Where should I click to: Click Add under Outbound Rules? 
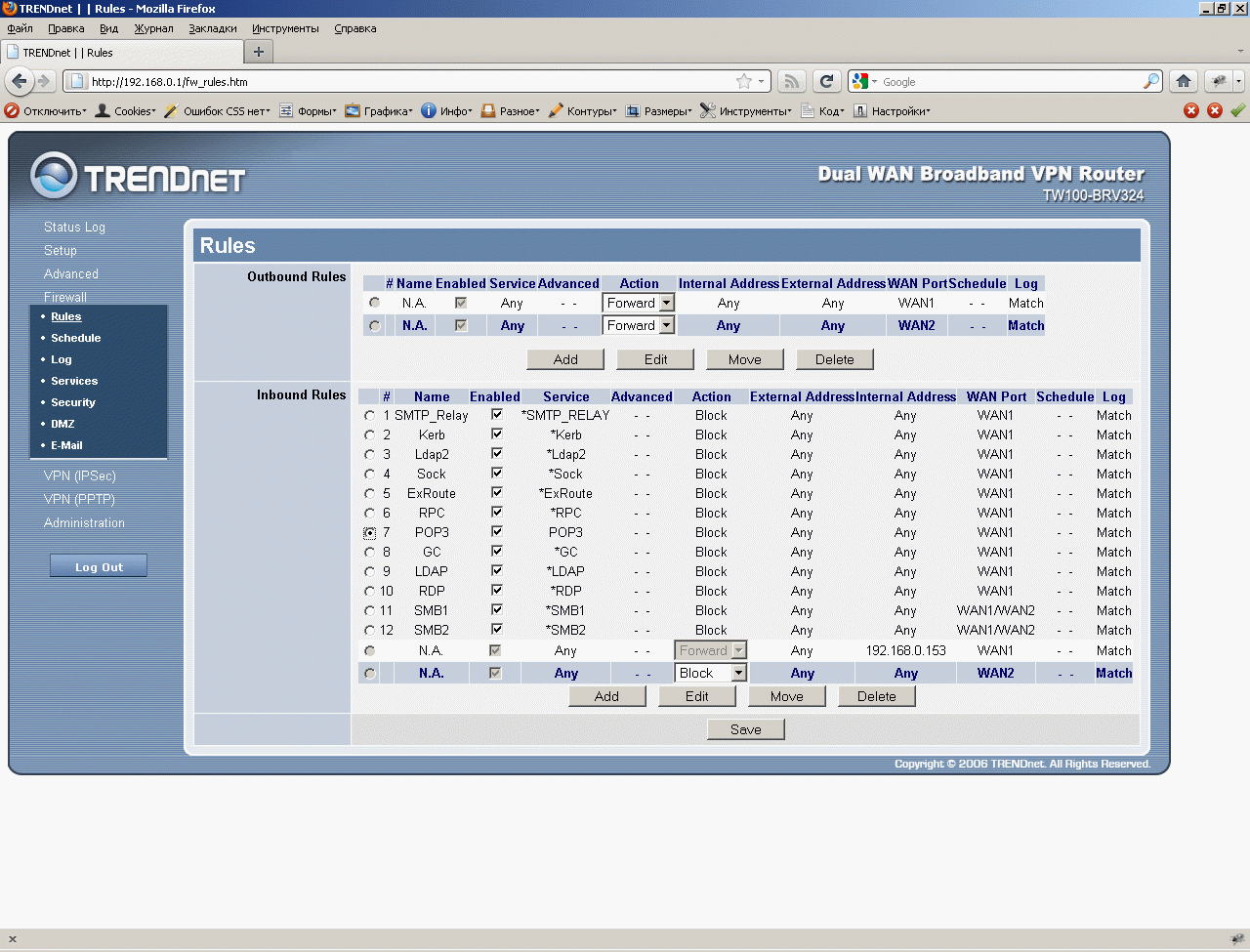[565, 359]
